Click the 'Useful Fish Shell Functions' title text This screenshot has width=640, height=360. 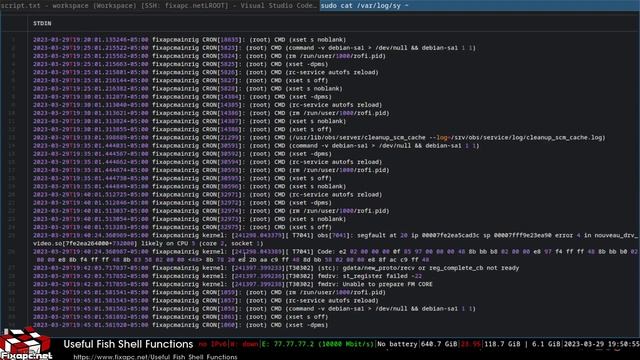[x=128, y=344]
